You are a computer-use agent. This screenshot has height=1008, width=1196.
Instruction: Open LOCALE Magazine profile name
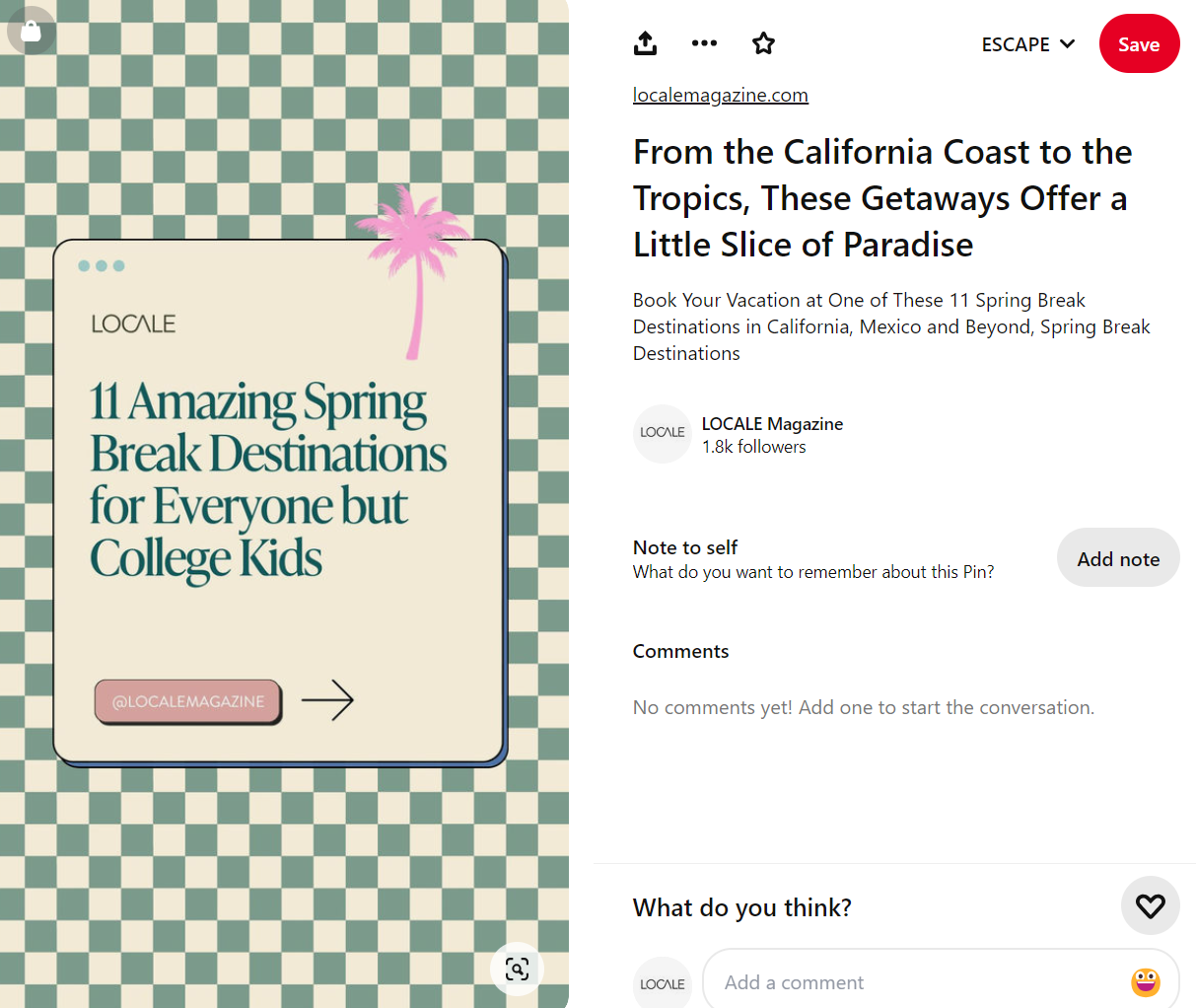[x=772, y=424]
